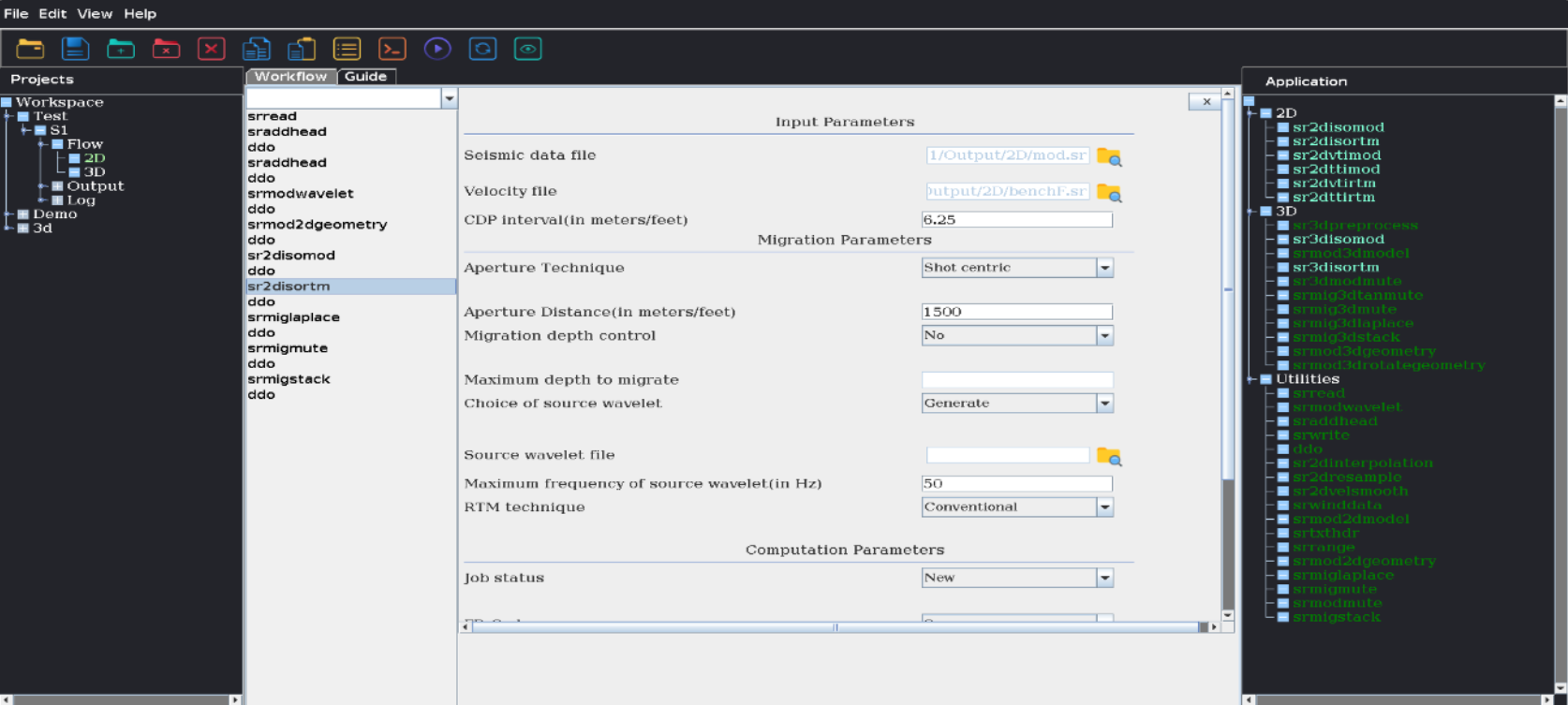Select sr2dinterpolation in Application tree
The width and height of the screenshot is (1568, 705).
(1363, 463)
